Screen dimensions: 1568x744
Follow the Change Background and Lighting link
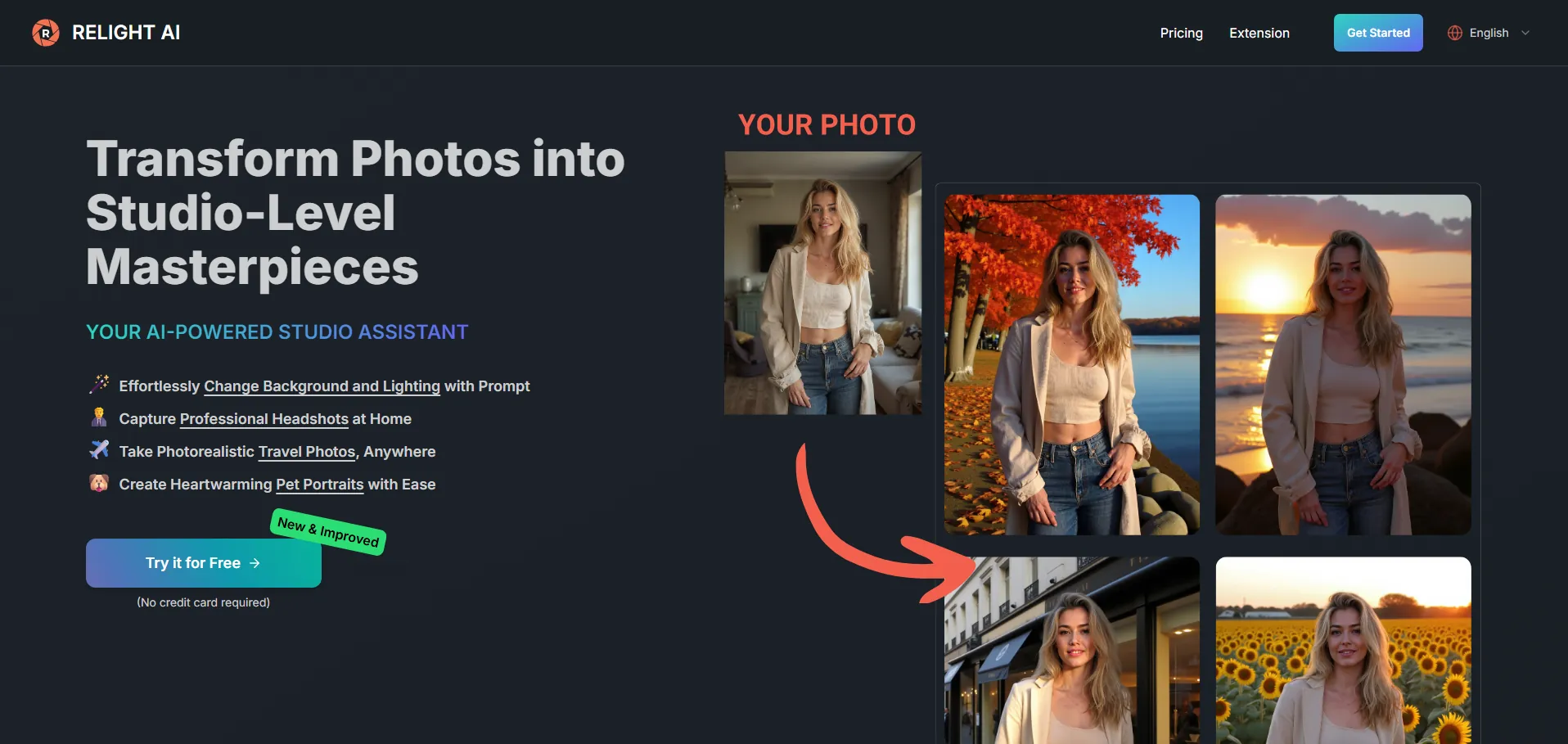coord(322,386)
